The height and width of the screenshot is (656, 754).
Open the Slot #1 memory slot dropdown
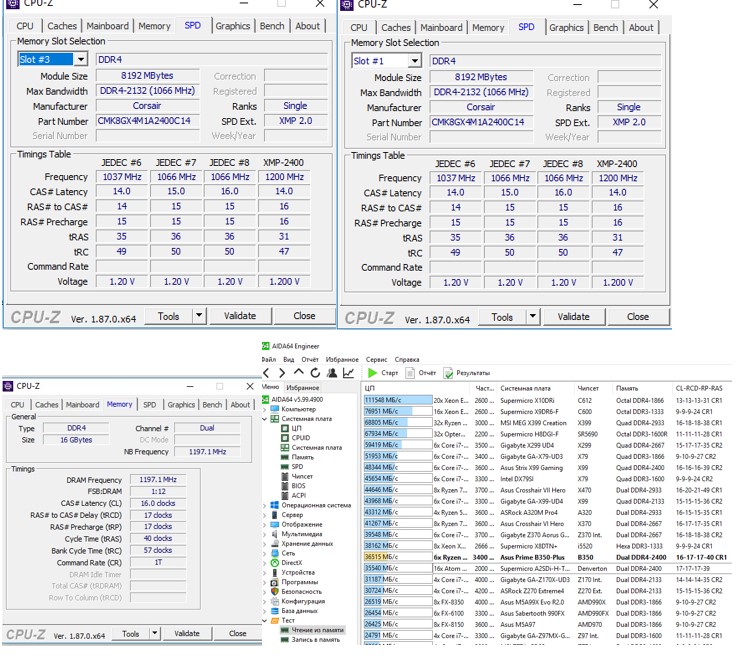(414, 61)
